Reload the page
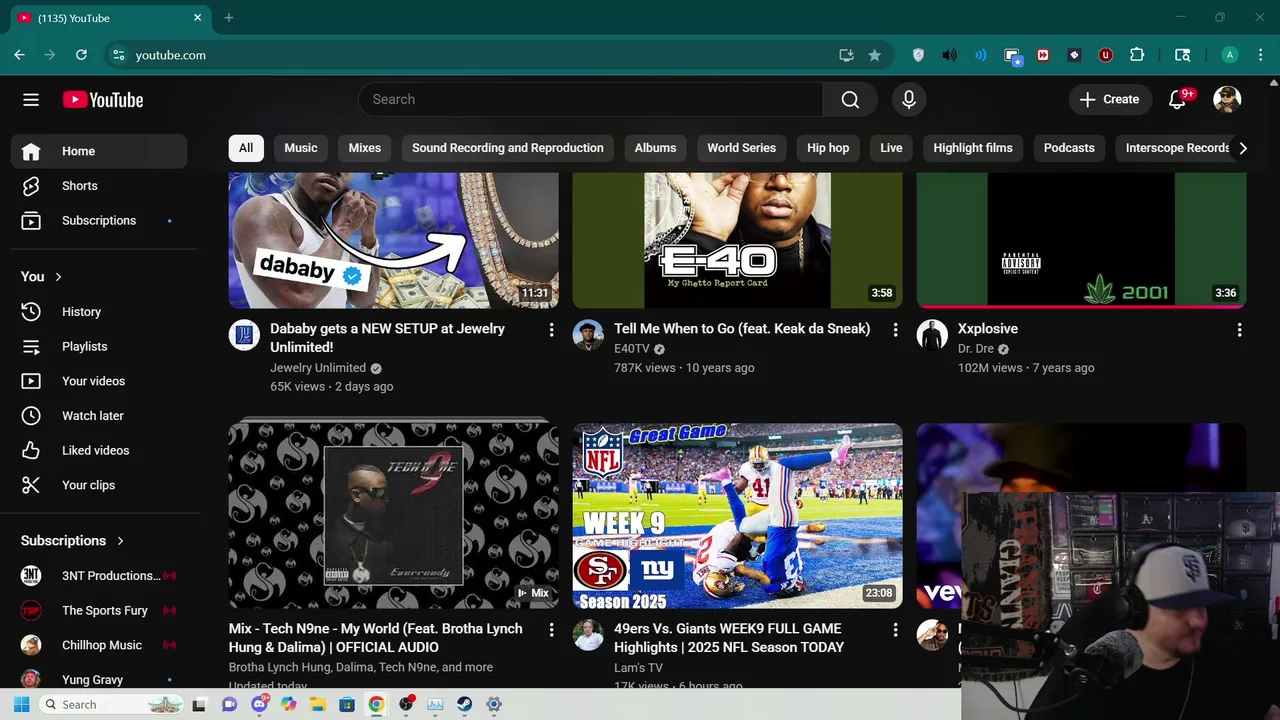Viewport: 1280px width, 720px height. (81, 55)
